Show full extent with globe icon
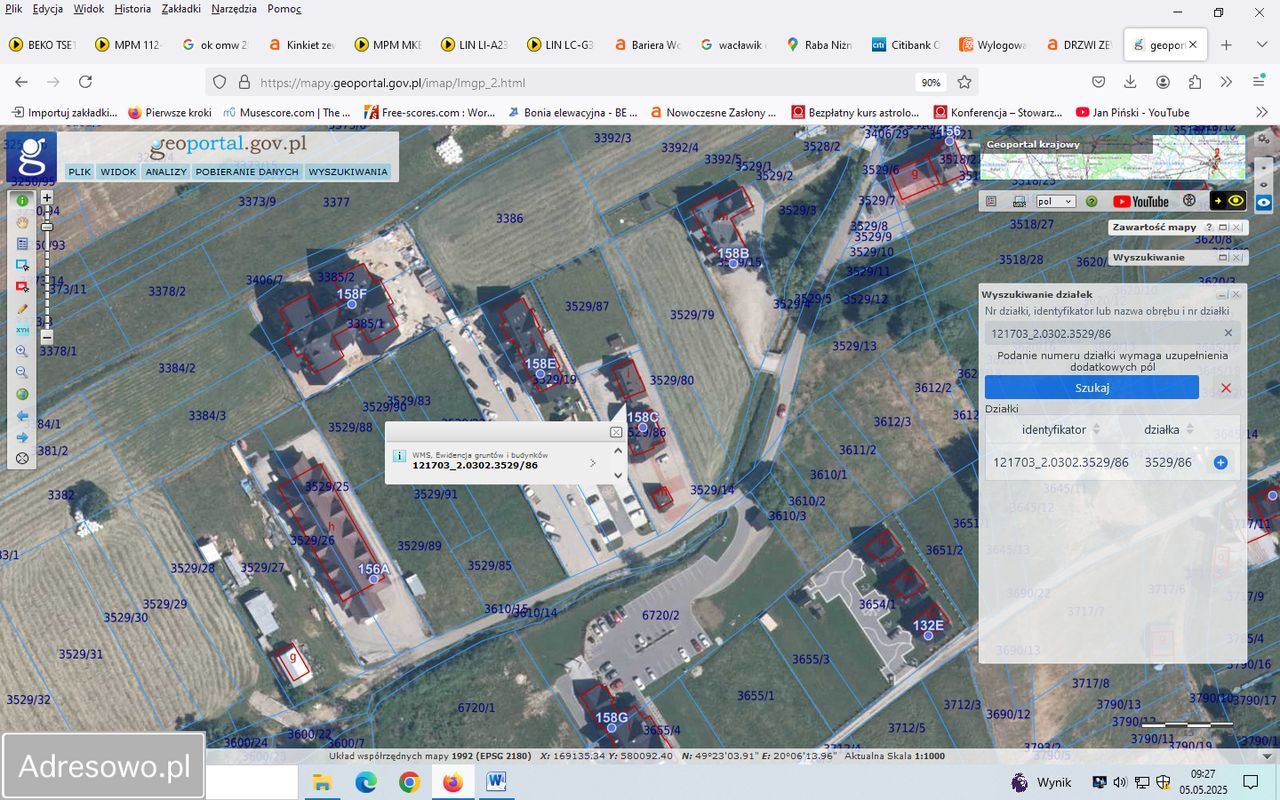 pyautogui.click(x=22, y=394)
